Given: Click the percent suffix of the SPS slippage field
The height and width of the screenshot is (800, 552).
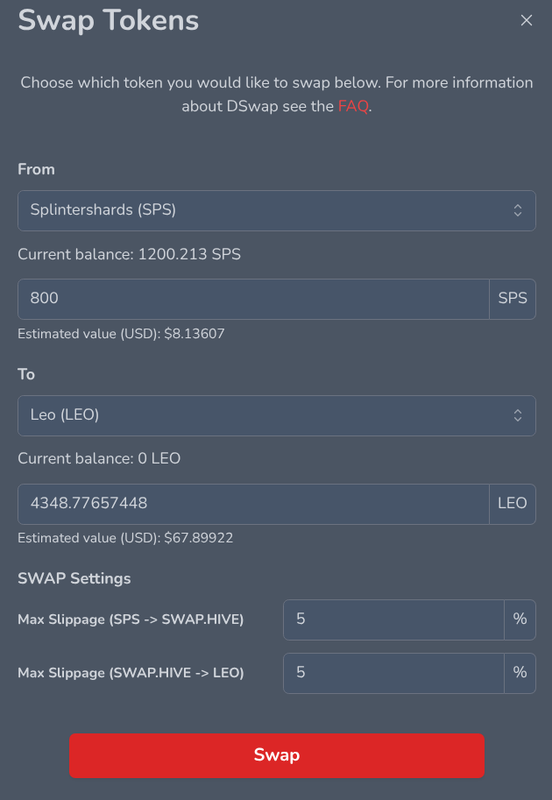Looking at the screenshot, I should [520, 619].
